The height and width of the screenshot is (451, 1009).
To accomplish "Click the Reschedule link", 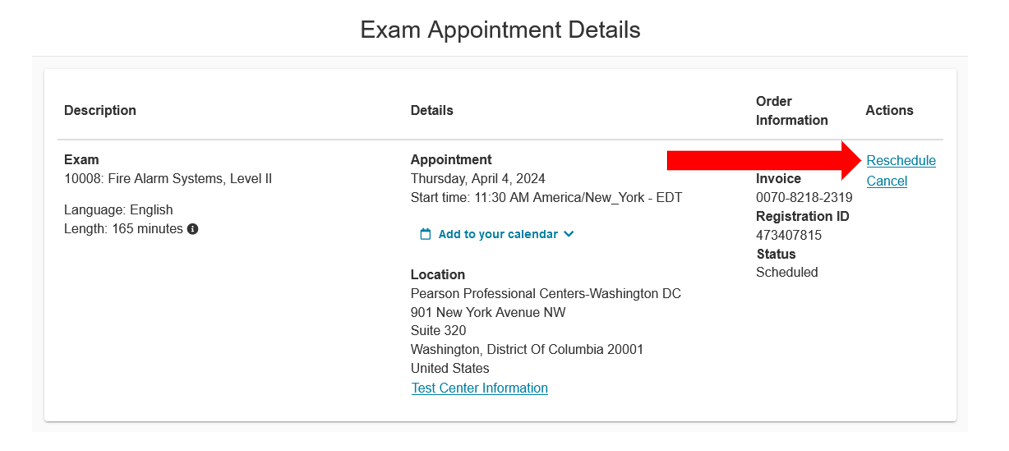I will coord(901,161).
